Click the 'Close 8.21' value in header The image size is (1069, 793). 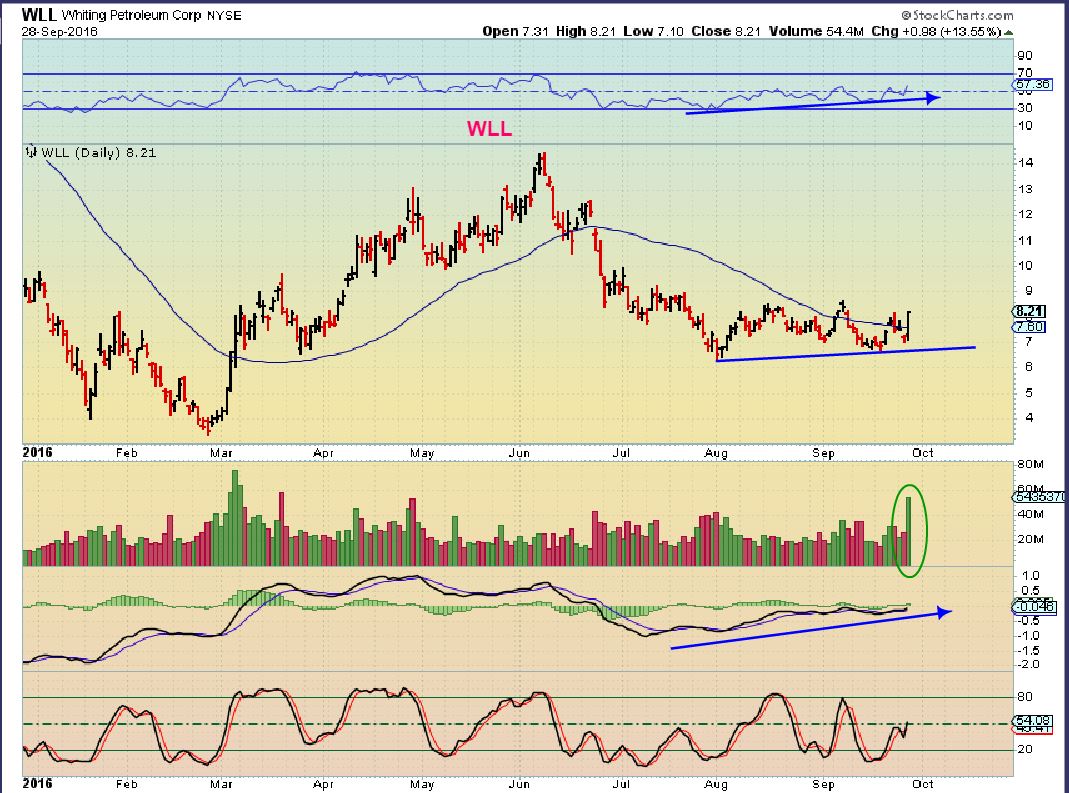point(726,31)
